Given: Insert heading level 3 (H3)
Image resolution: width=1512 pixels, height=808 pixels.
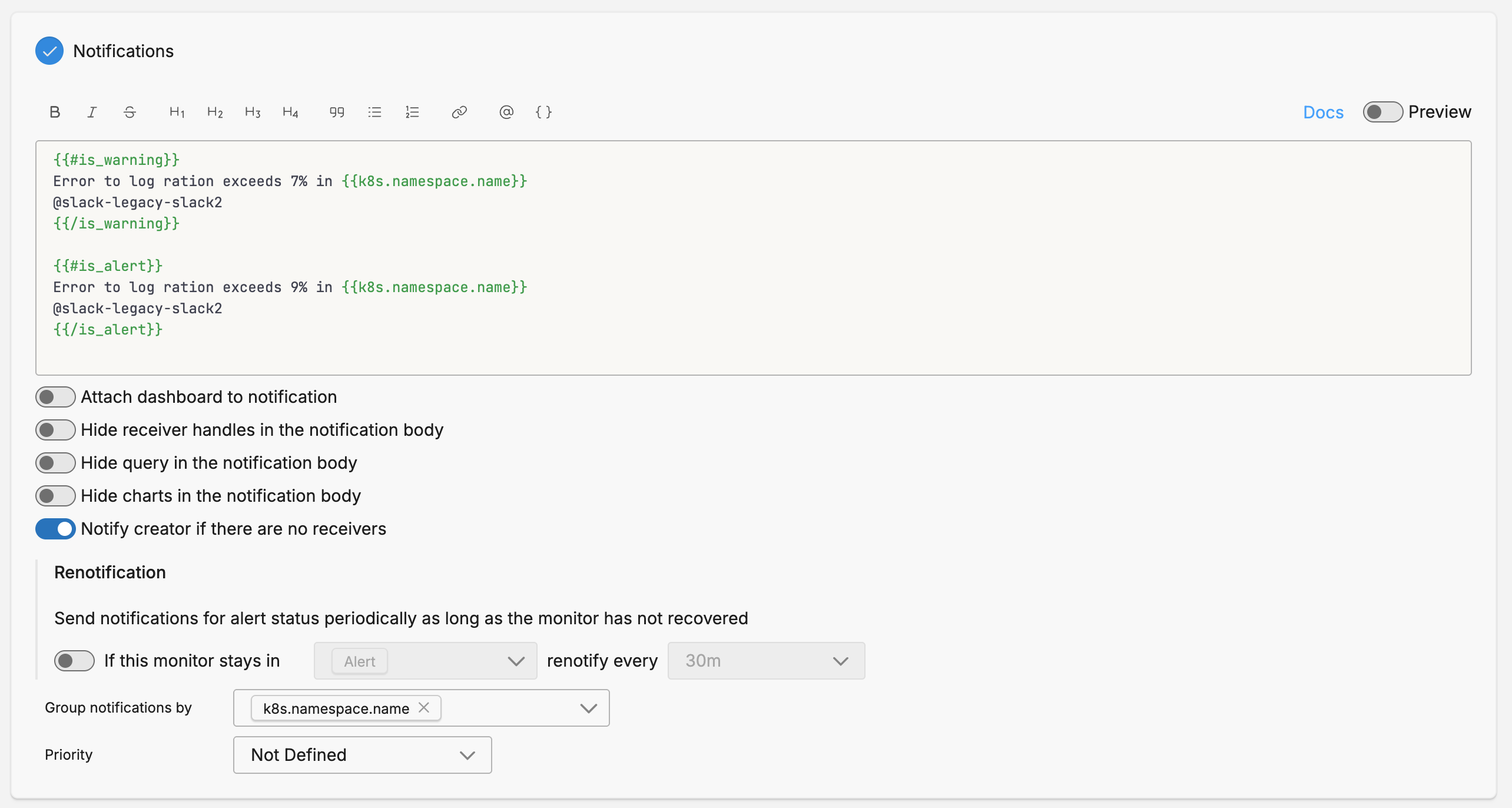Looking at the screenshot, I should pyautogui.click(x=252, y=112).
